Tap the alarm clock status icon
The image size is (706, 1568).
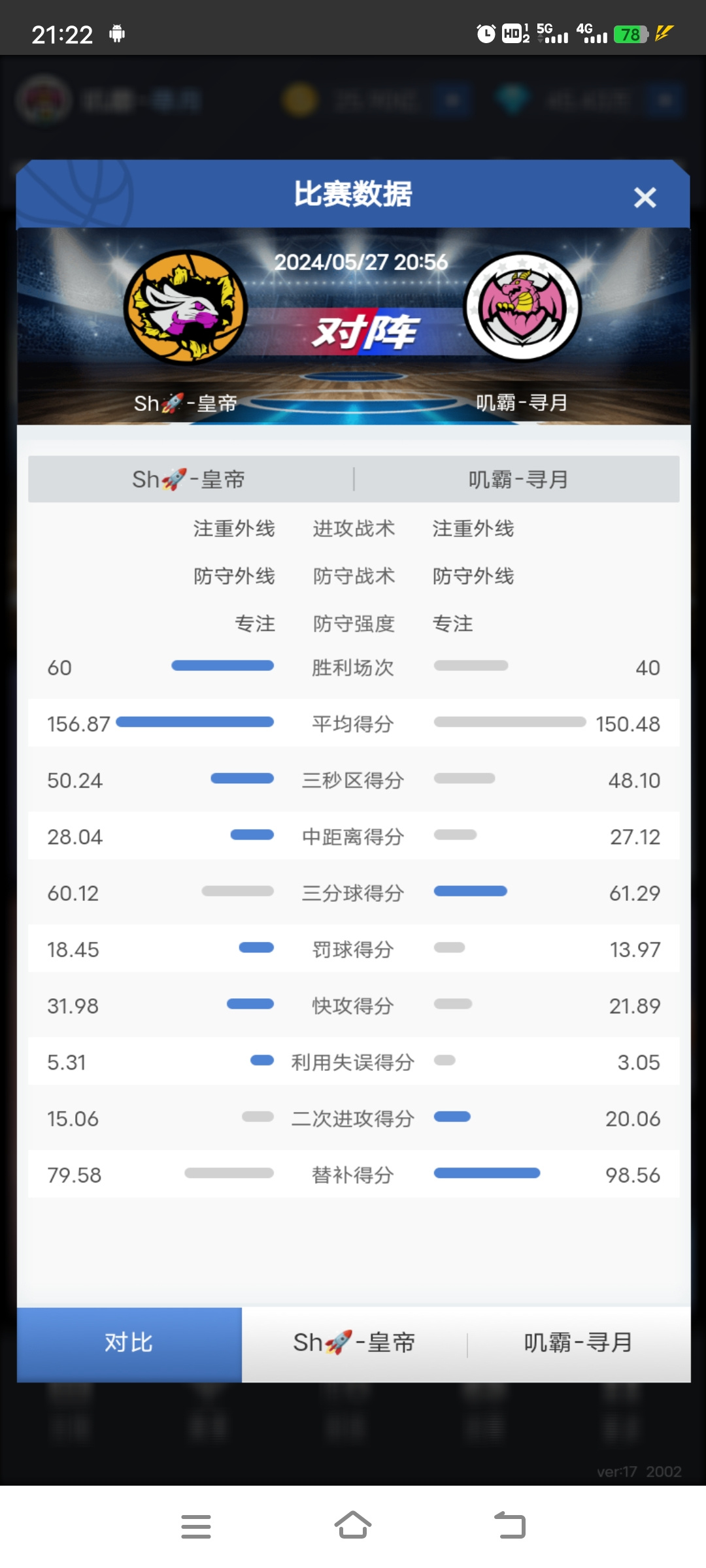pos(486,33)
